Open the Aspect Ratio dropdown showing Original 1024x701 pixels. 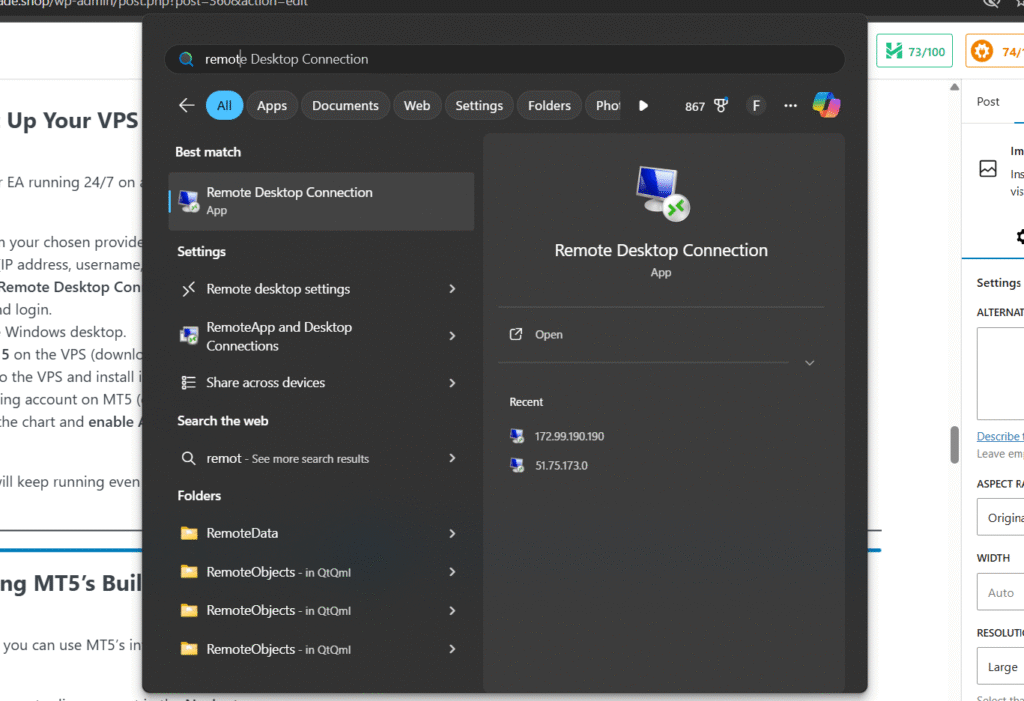(1000, 517)
